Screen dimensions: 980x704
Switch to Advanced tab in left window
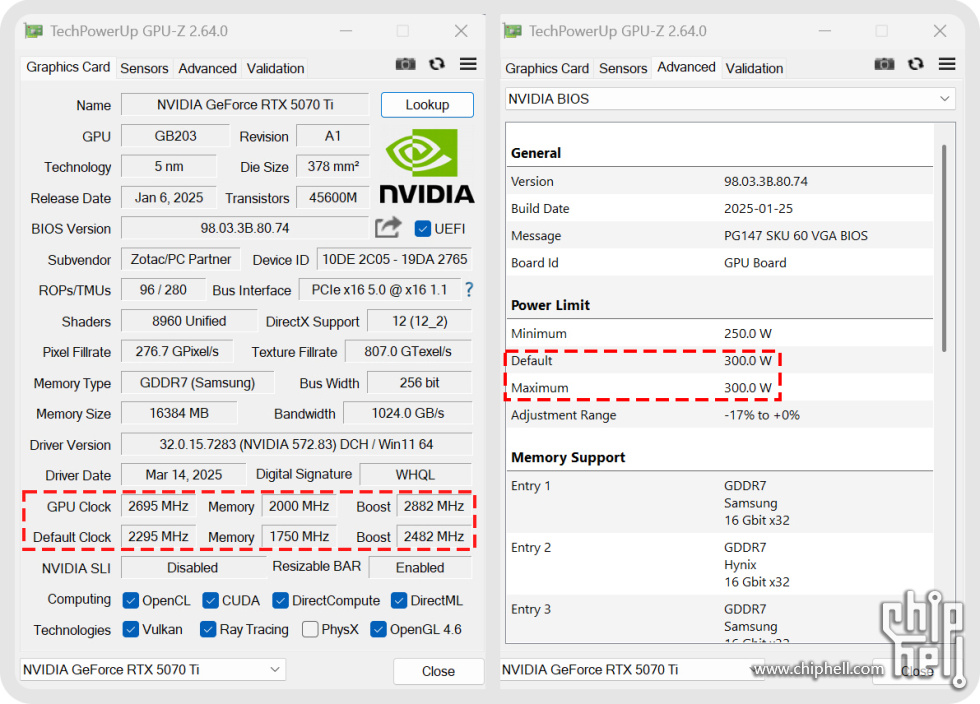pyautogui.click(x=208, y=68)
